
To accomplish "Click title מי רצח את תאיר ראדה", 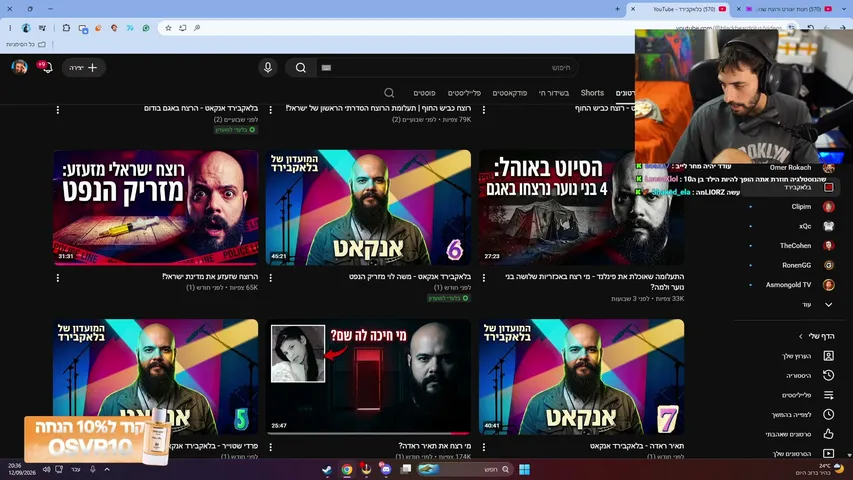I will tap(434, 446).
